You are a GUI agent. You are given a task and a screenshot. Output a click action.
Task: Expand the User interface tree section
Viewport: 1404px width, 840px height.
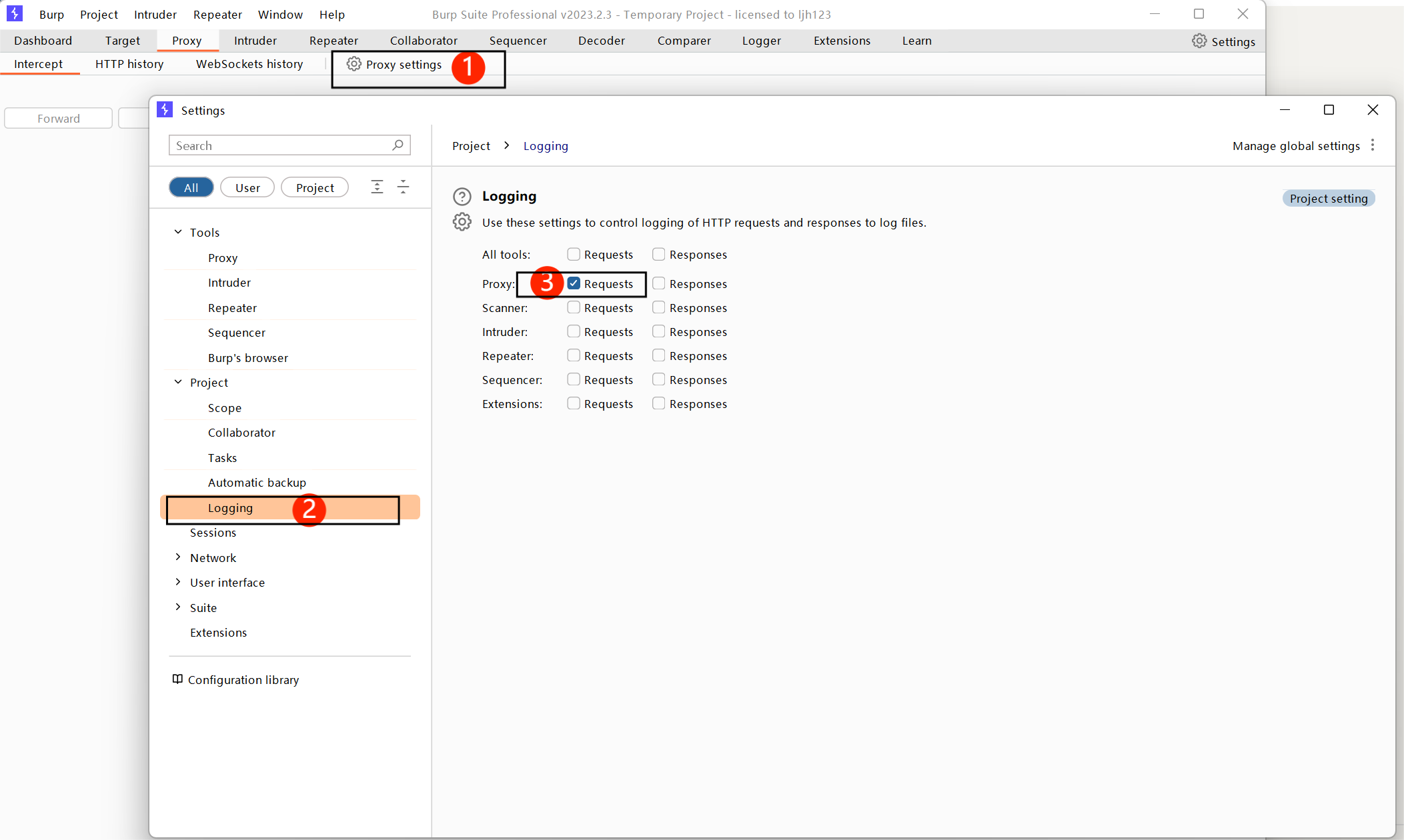[178, 582]
